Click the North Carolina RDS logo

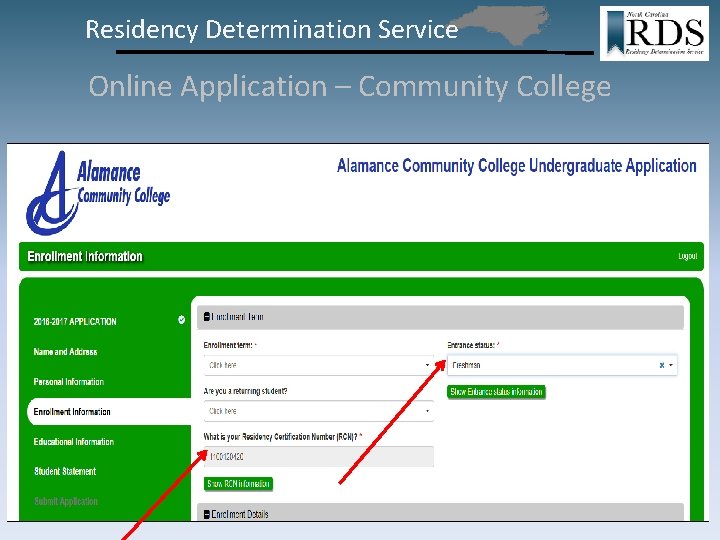tap(654, 33)
